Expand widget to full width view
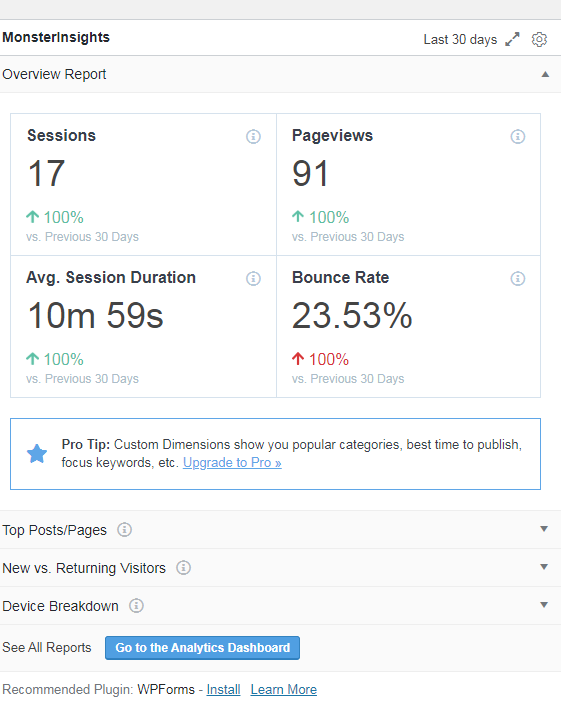This screenshot has width=561, height=703. [x=512, y=39]
